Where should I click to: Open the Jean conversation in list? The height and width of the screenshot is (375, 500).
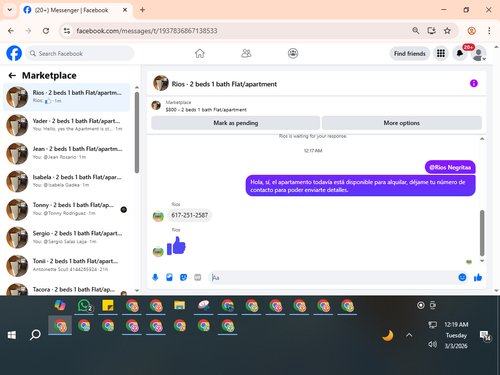pos(67,153)
